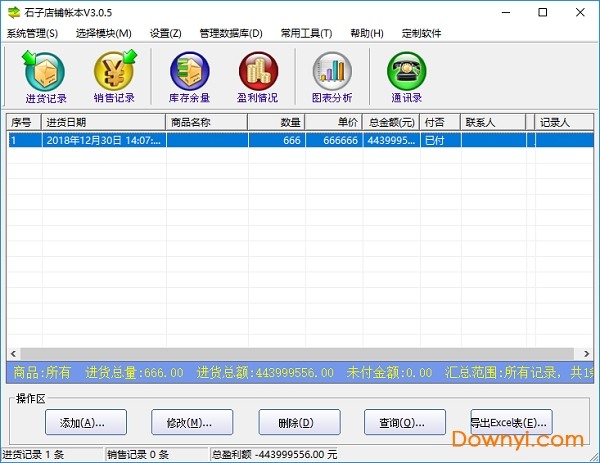This screenshot has height=463, width=600.
Task: Click the 删除(D) button
Action: pos(299,422)
